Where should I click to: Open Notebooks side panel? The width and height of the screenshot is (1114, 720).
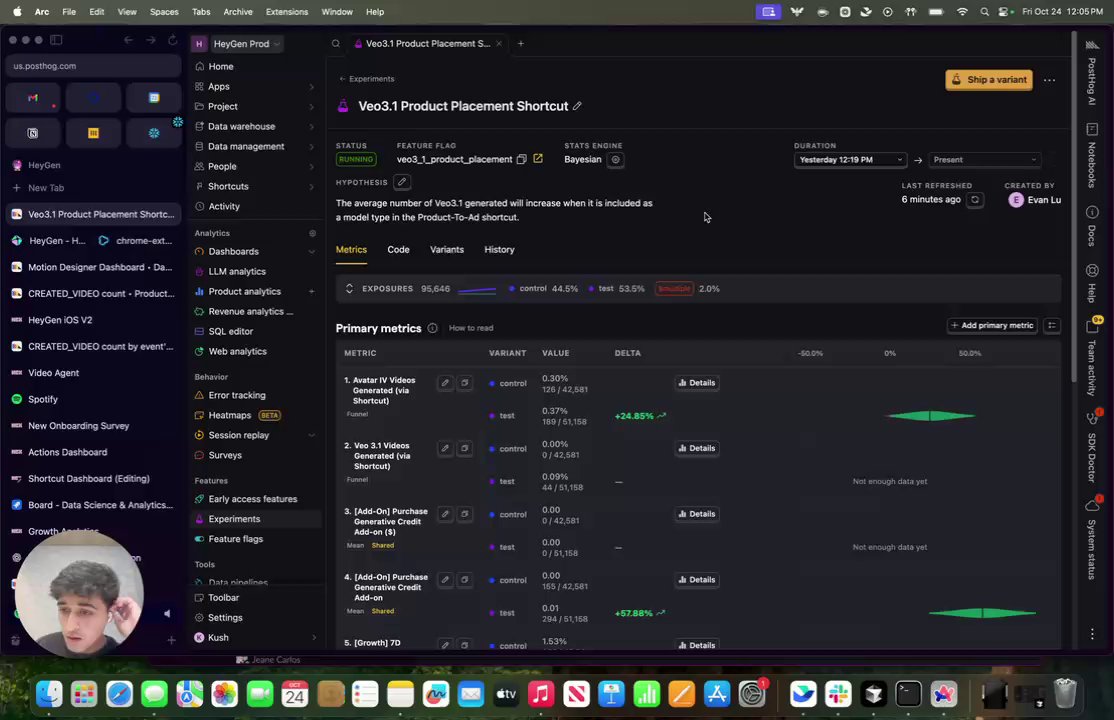1092,156
